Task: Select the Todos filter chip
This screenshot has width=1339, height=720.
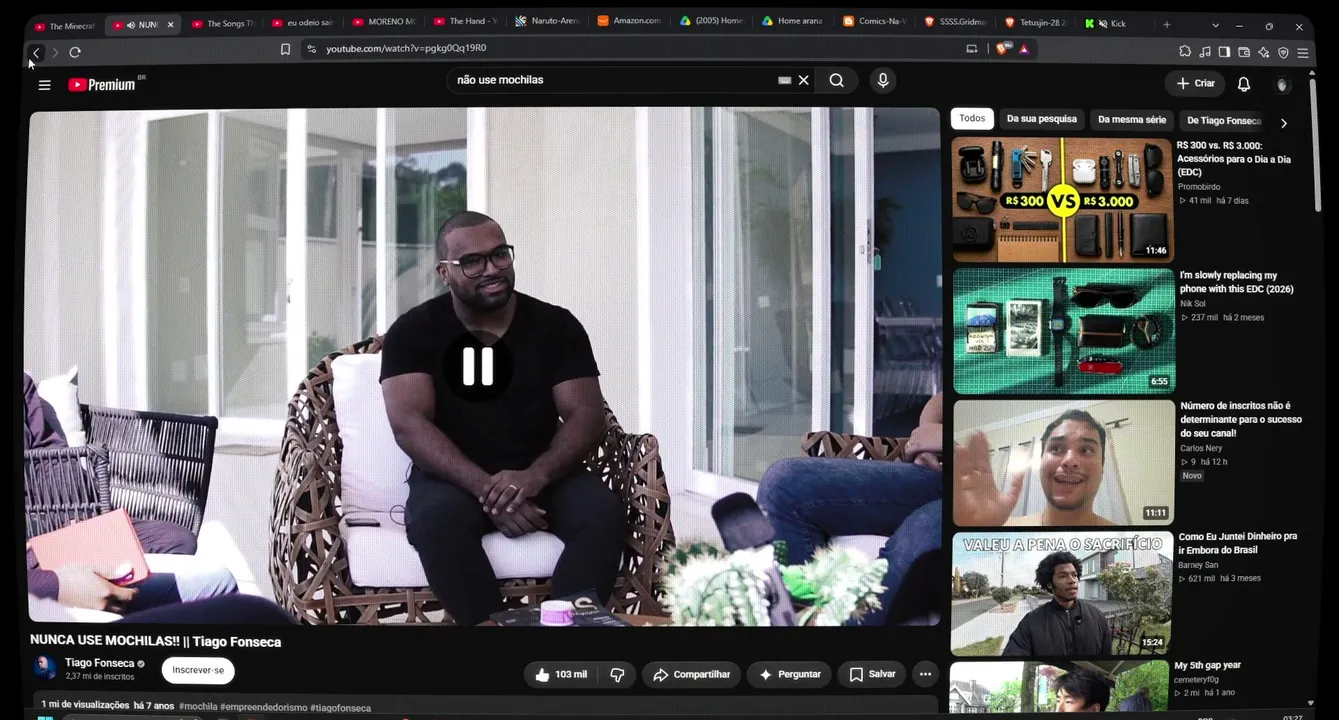Action: point(972,119)
